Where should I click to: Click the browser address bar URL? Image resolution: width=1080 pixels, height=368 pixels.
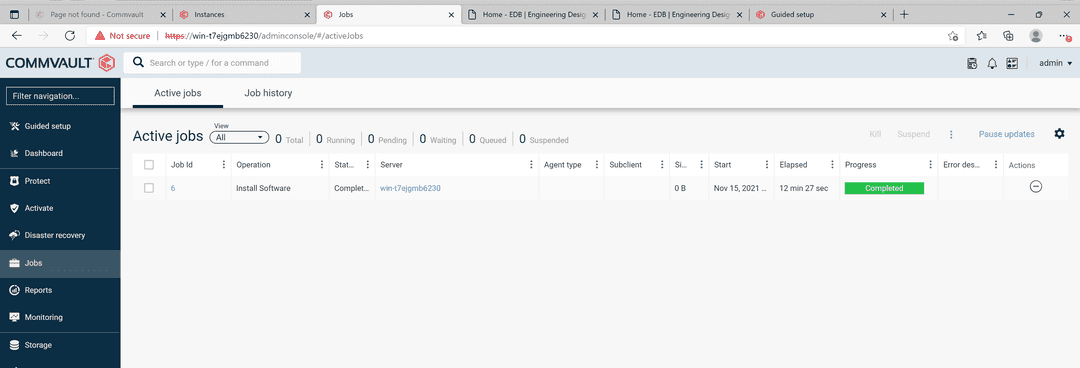point(264,36)
